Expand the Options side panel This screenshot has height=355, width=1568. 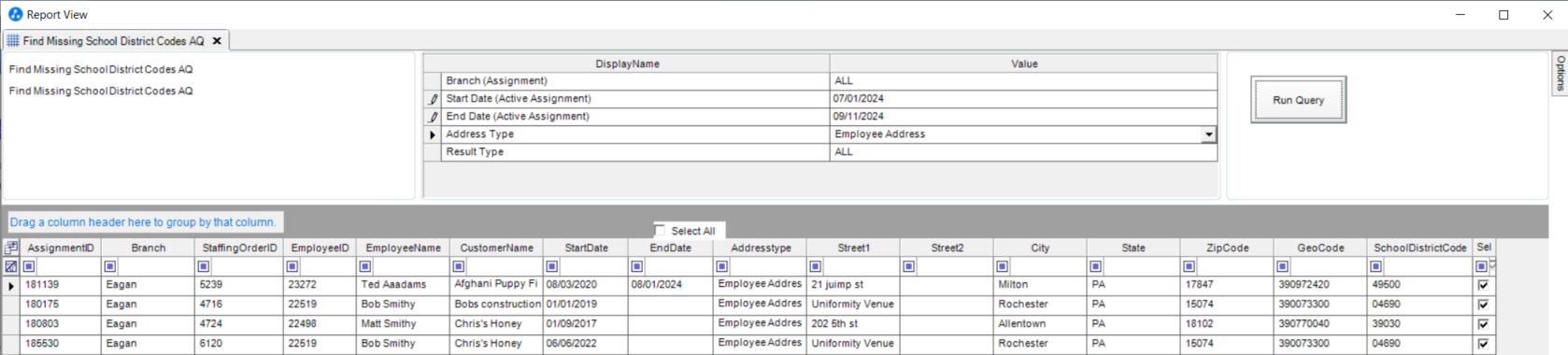tap(1560, 72)
